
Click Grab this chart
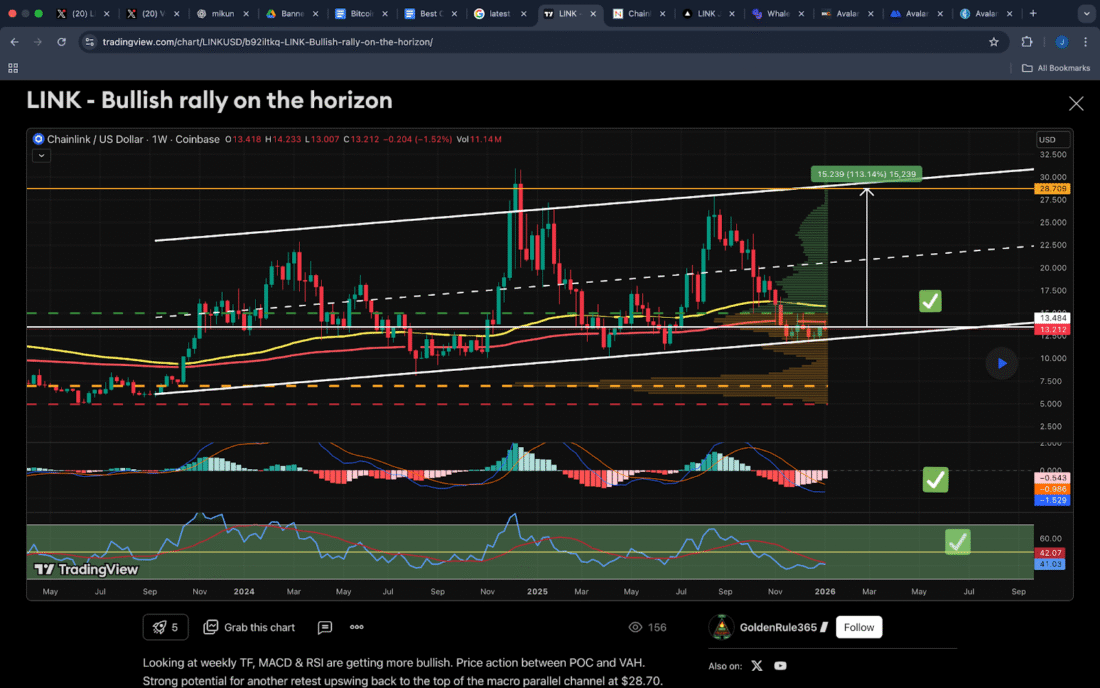coord(249,627)
